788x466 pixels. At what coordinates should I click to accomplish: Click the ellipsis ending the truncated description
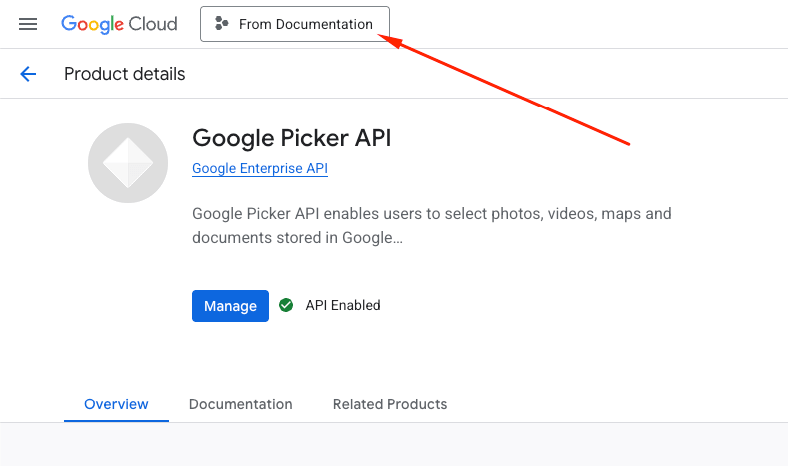(x=397, y=239)
